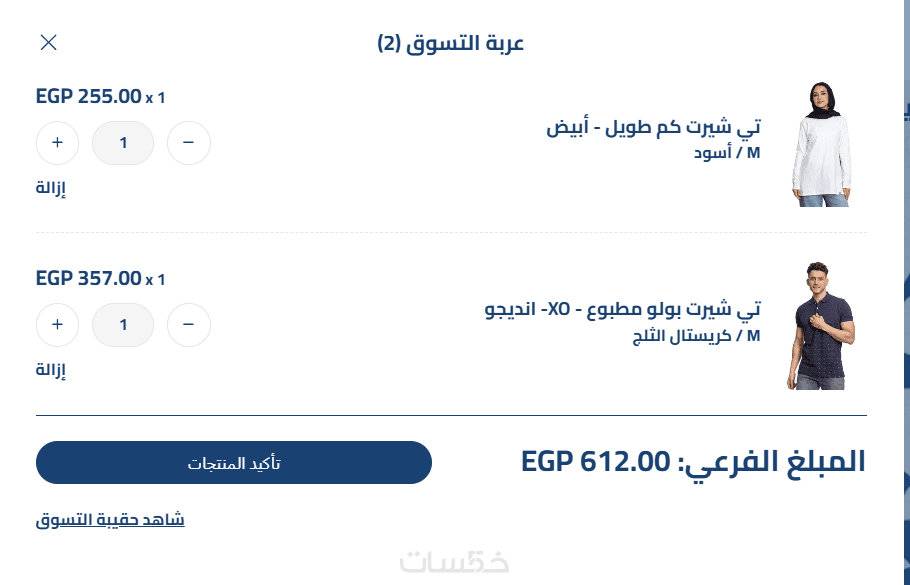This screenshot has width=910, height=585.
Task: Remove the white long-sleeve t-shirt (إزالة)
Action: click(51, 188)
